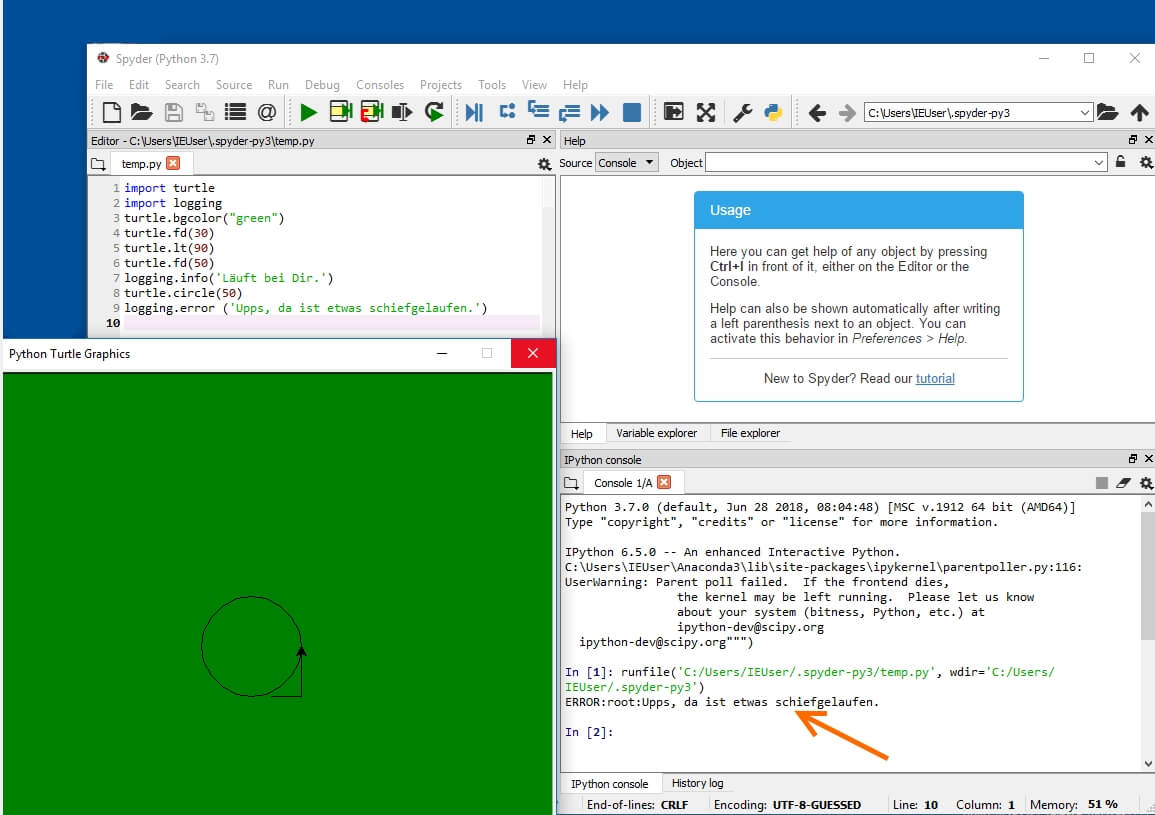
Task: Switch to Variable explorer tab
Action: (x=656, y=433)
